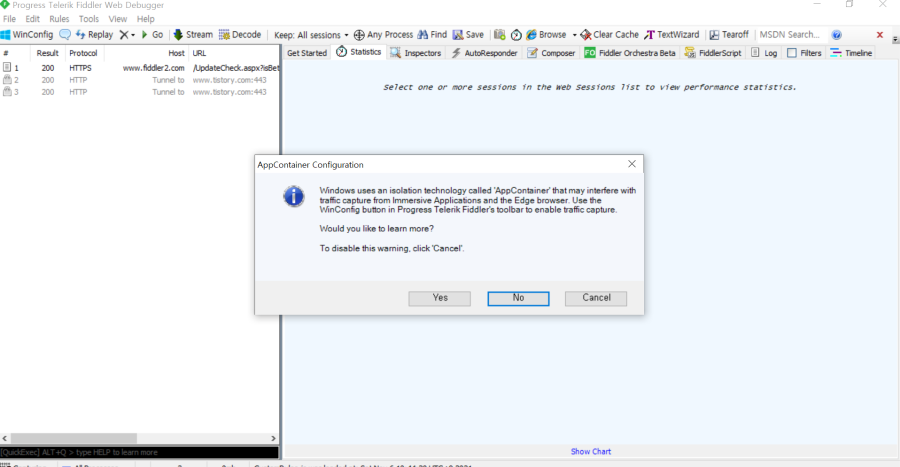This screenshot has width=900, height=467.
Task: Focus the QuickExec command box
Action: pyautogui.click(x=139, y=452)
